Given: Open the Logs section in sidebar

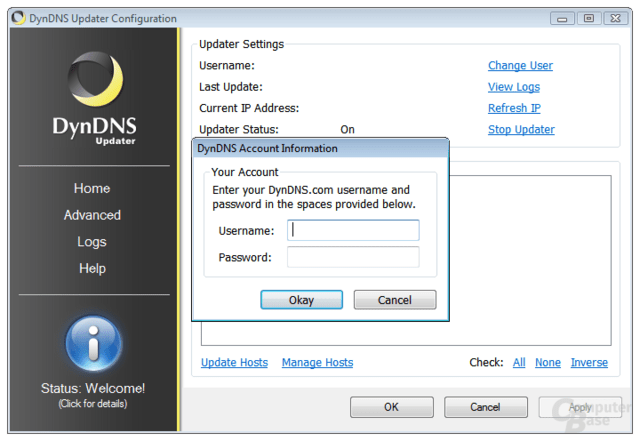Looking at the screenshot, I should [92, 242].
